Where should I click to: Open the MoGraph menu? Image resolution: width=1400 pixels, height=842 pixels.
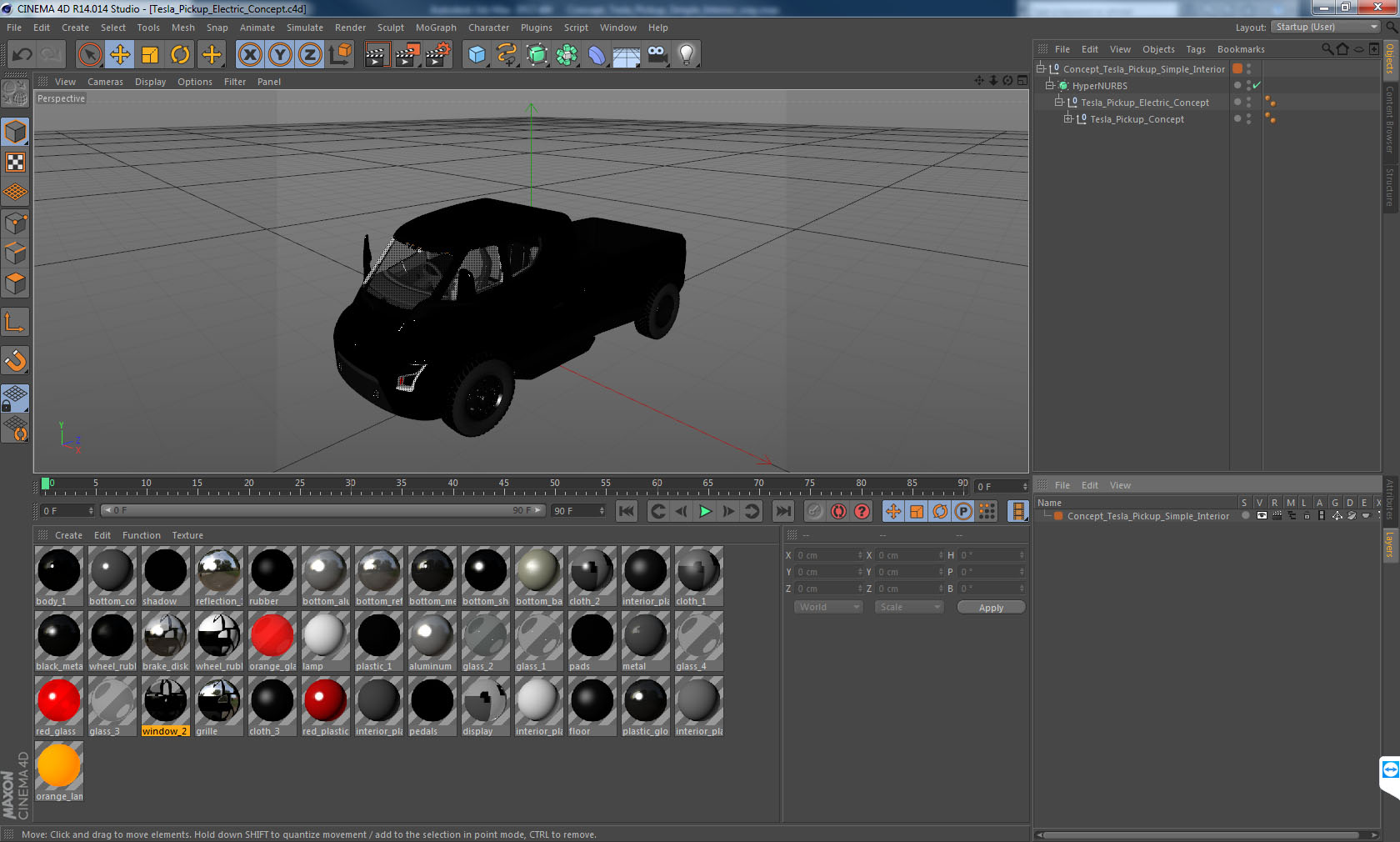click(x=436, y=28)
